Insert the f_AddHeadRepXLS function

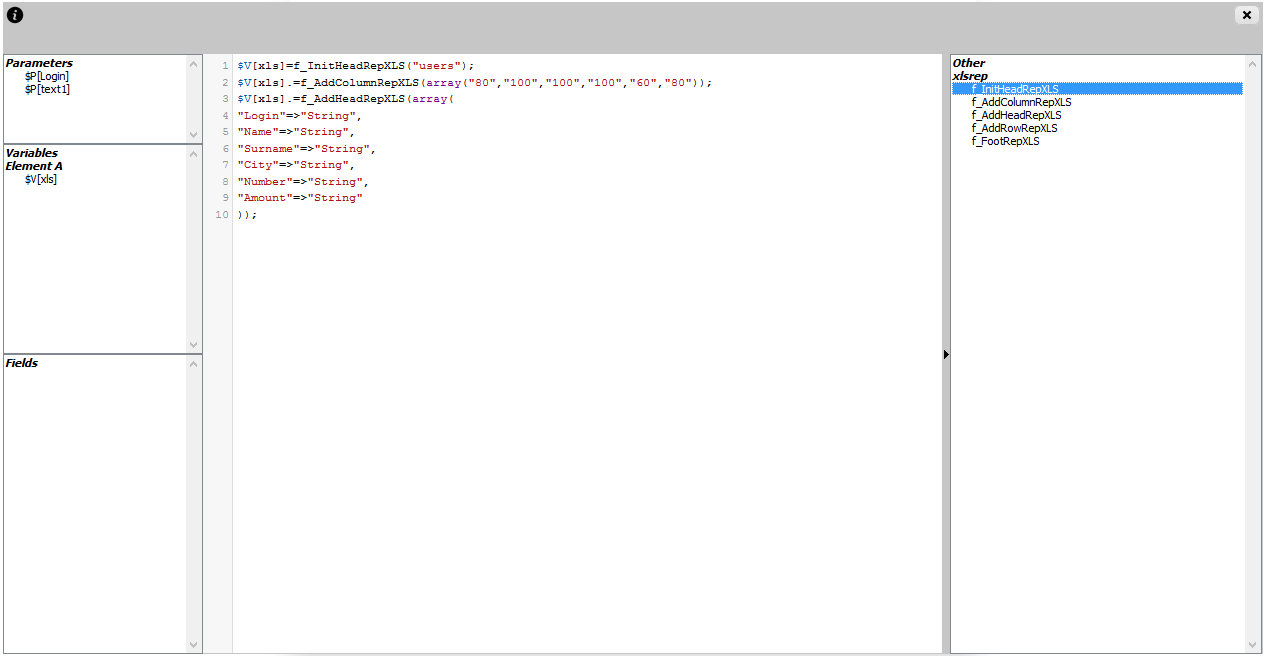(1016, 115)
